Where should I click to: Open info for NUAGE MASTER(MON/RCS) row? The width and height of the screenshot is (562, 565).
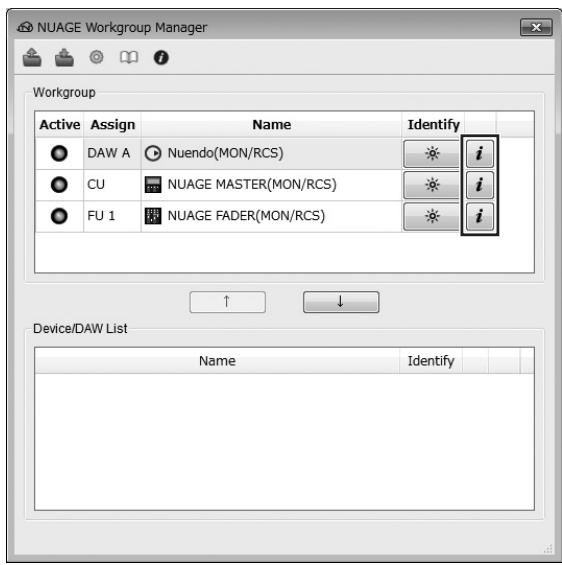(x=480, y=185)
